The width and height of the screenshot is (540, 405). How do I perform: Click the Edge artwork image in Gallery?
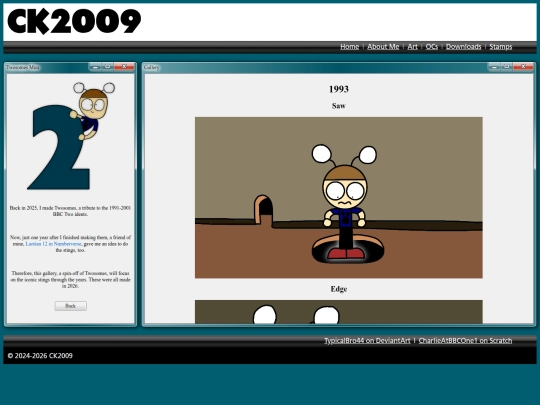(339, 312)
